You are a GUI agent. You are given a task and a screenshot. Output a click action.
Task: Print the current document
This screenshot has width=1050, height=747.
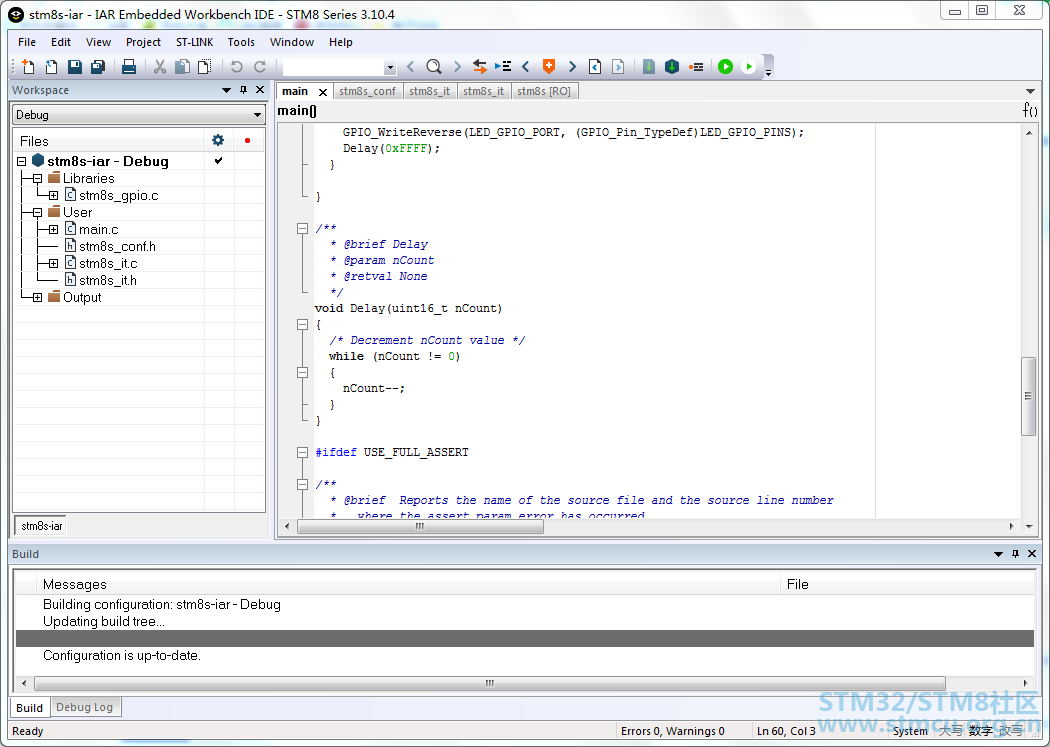click(x=129, y=66)
